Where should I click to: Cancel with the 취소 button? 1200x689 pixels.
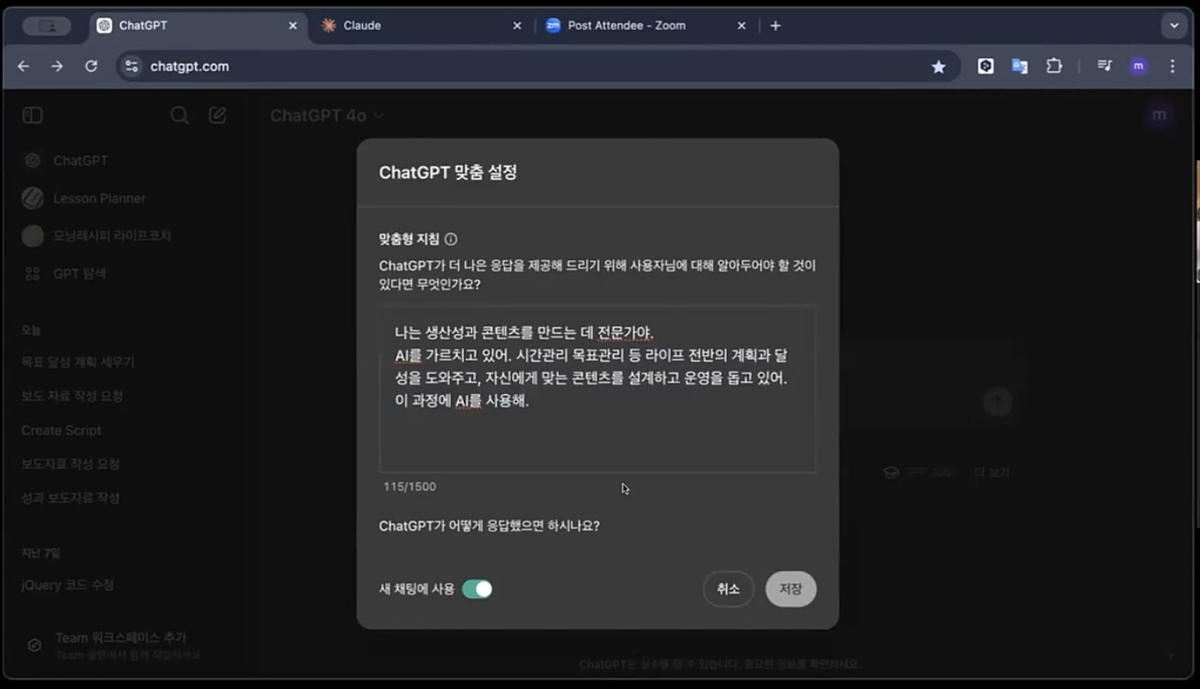(x=728, y=589)
